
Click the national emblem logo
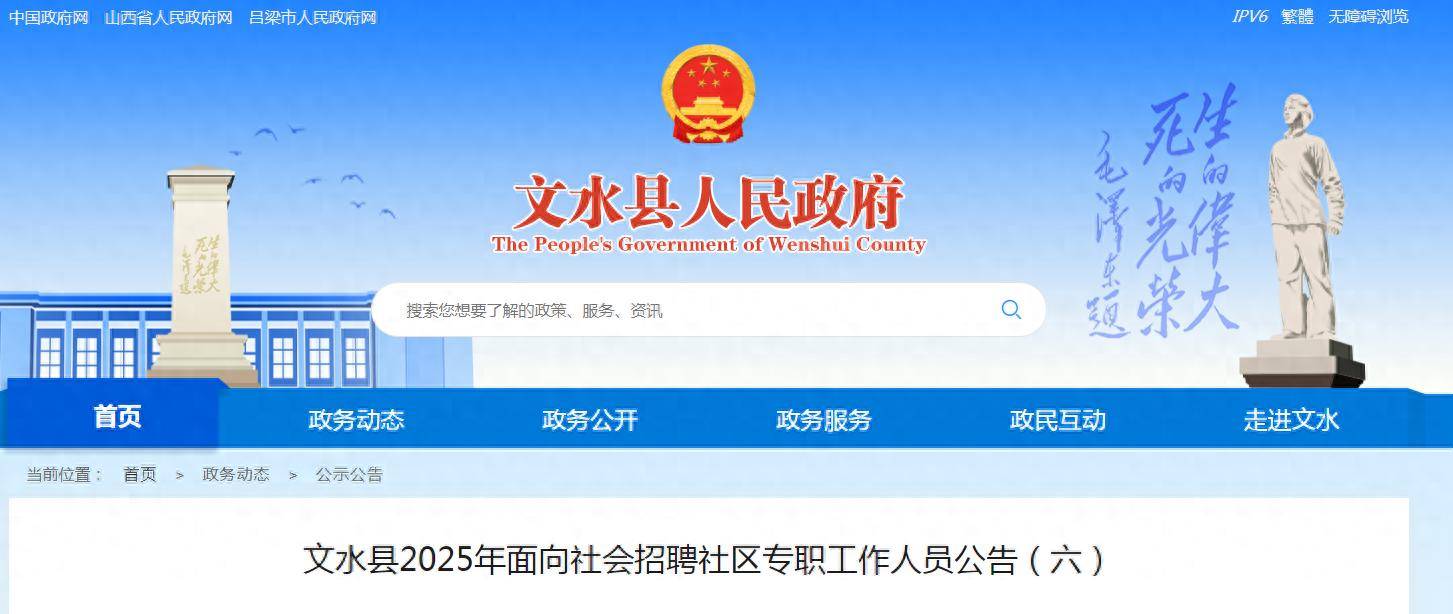(x=708, y=95)
